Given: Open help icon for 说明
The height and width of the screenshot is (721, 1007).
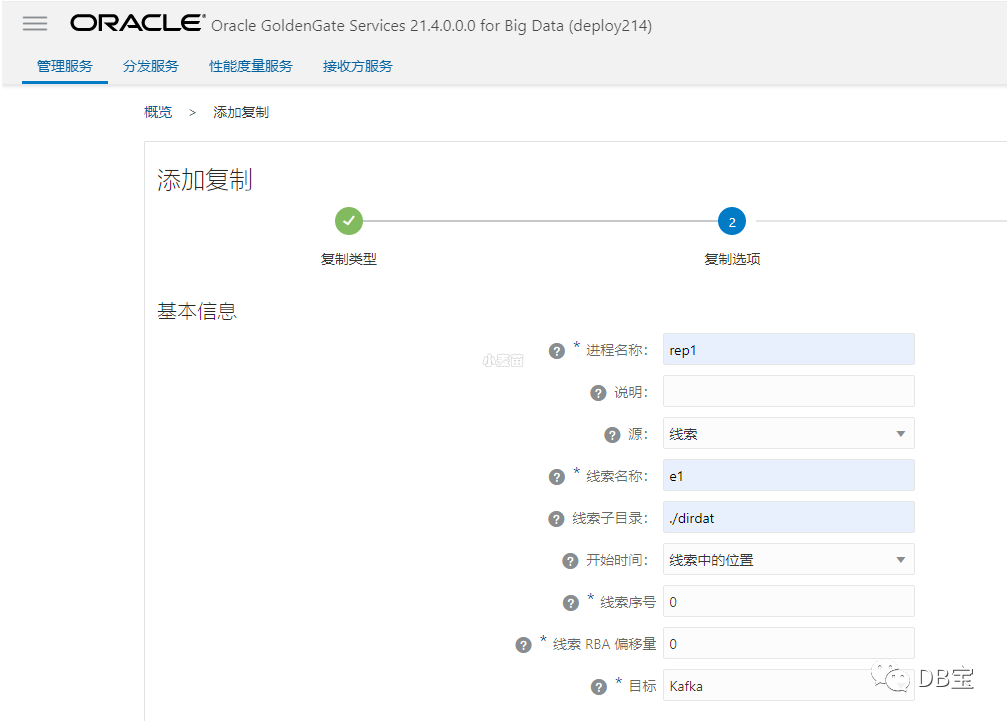Looking at the screenshot, I should 598,393.
